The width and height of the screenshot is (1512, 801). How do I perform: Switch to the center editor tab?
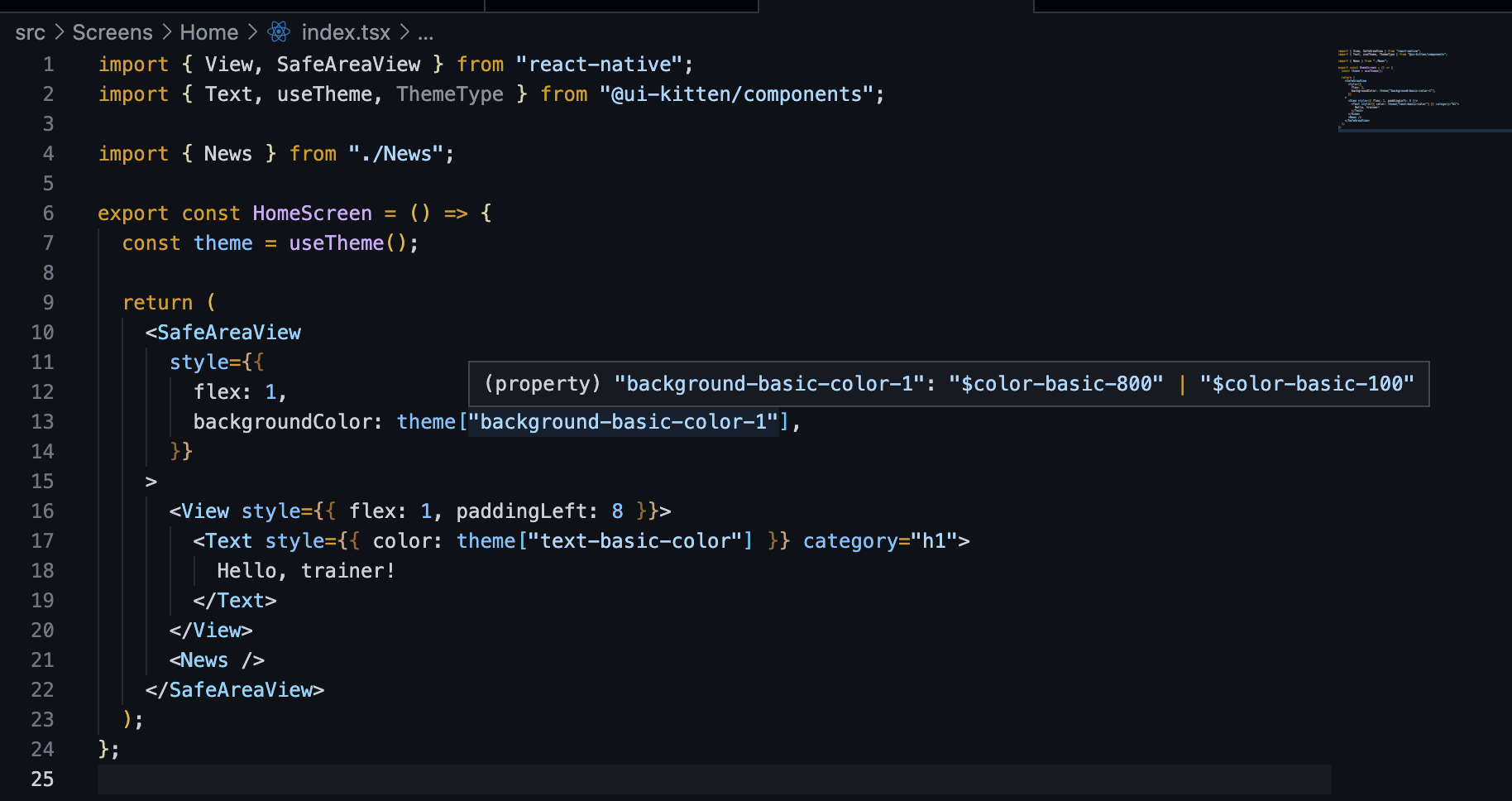tap(620, 7)
